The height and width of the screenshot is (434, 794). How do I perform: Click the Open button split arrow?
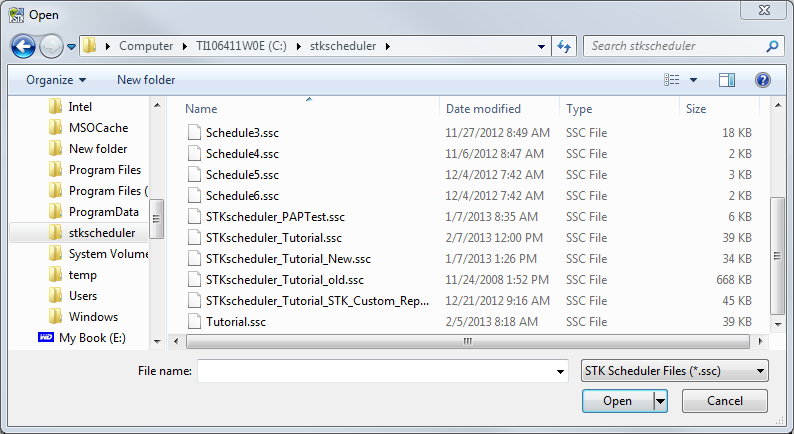660,401
